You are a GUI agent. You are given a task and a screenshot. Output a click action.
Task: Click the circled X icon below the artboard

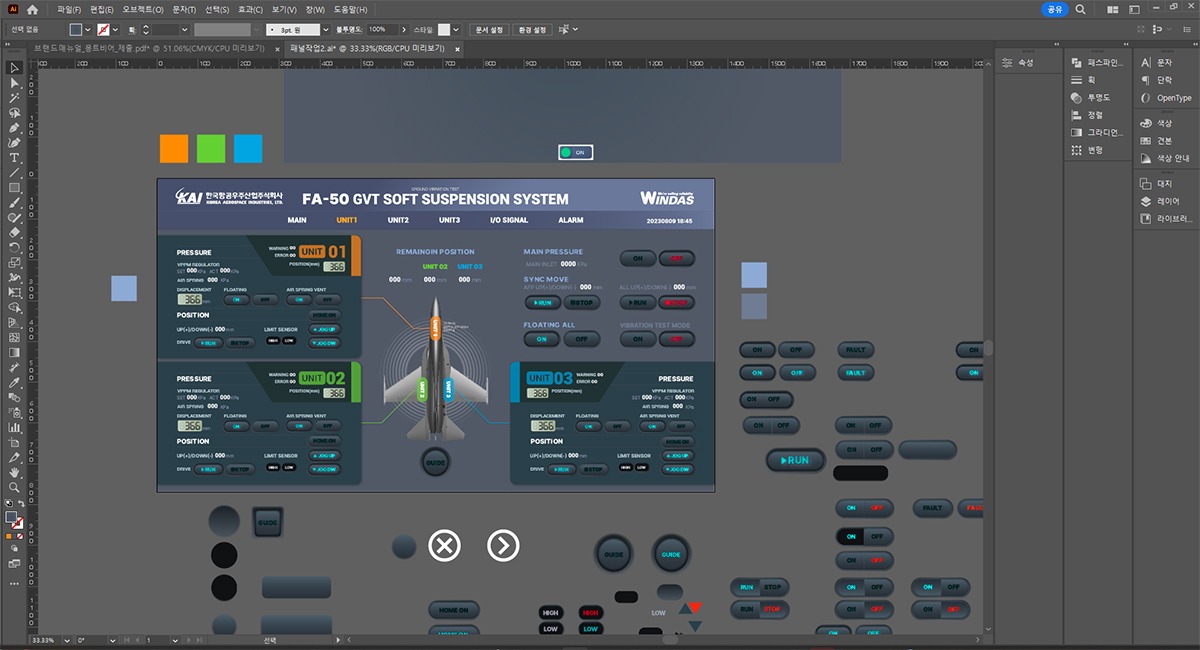coord(445,545)
